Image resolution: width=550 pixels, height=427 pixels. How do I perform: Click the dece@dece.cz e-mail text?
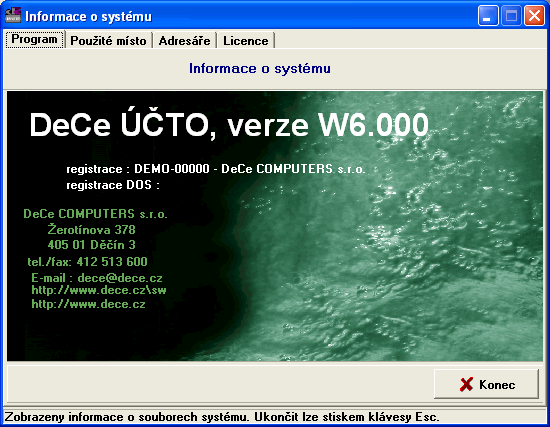[120, 278]
